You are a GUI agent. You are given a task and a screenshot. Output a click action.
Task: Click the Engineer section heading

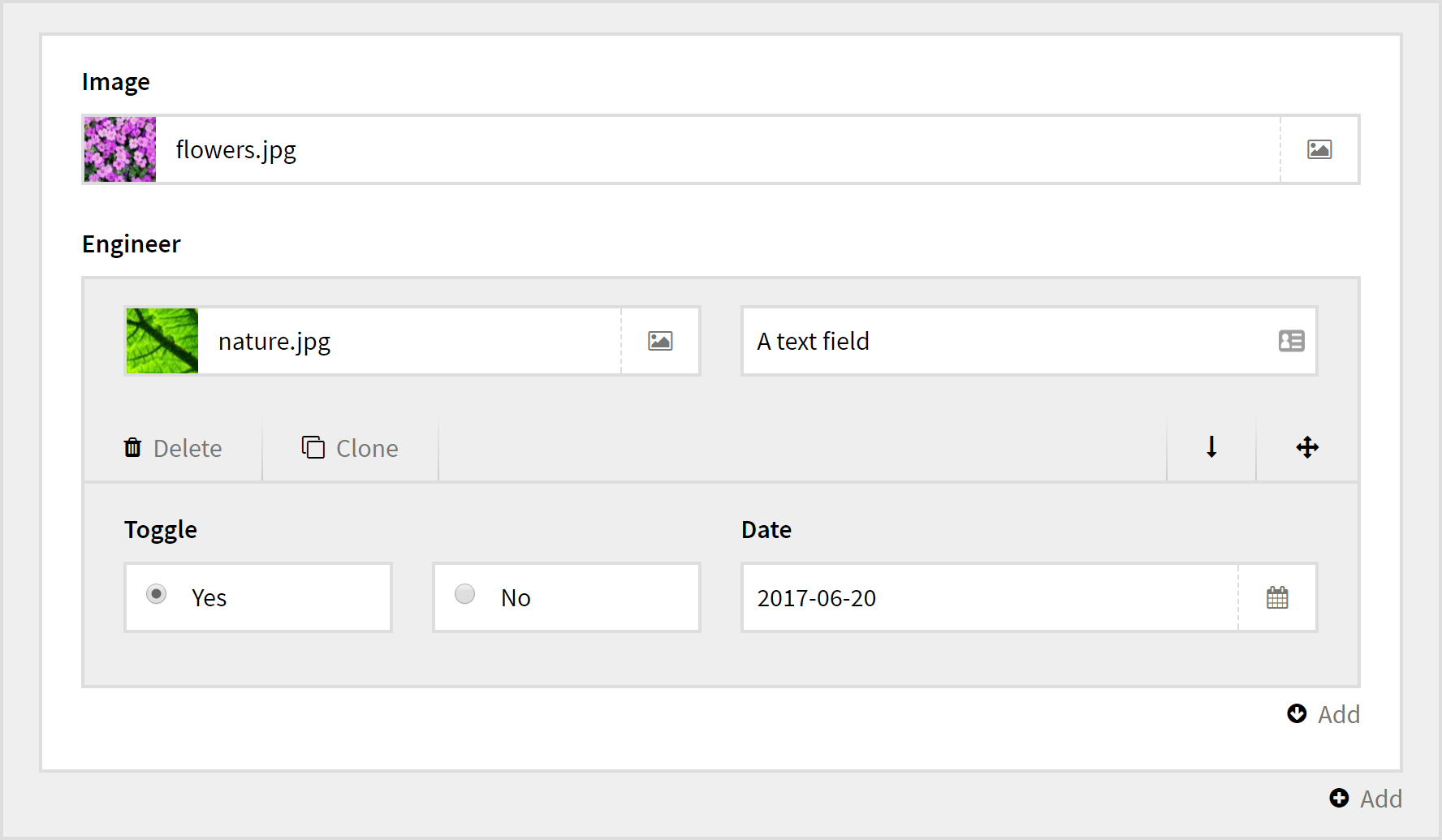click(131, 243)
